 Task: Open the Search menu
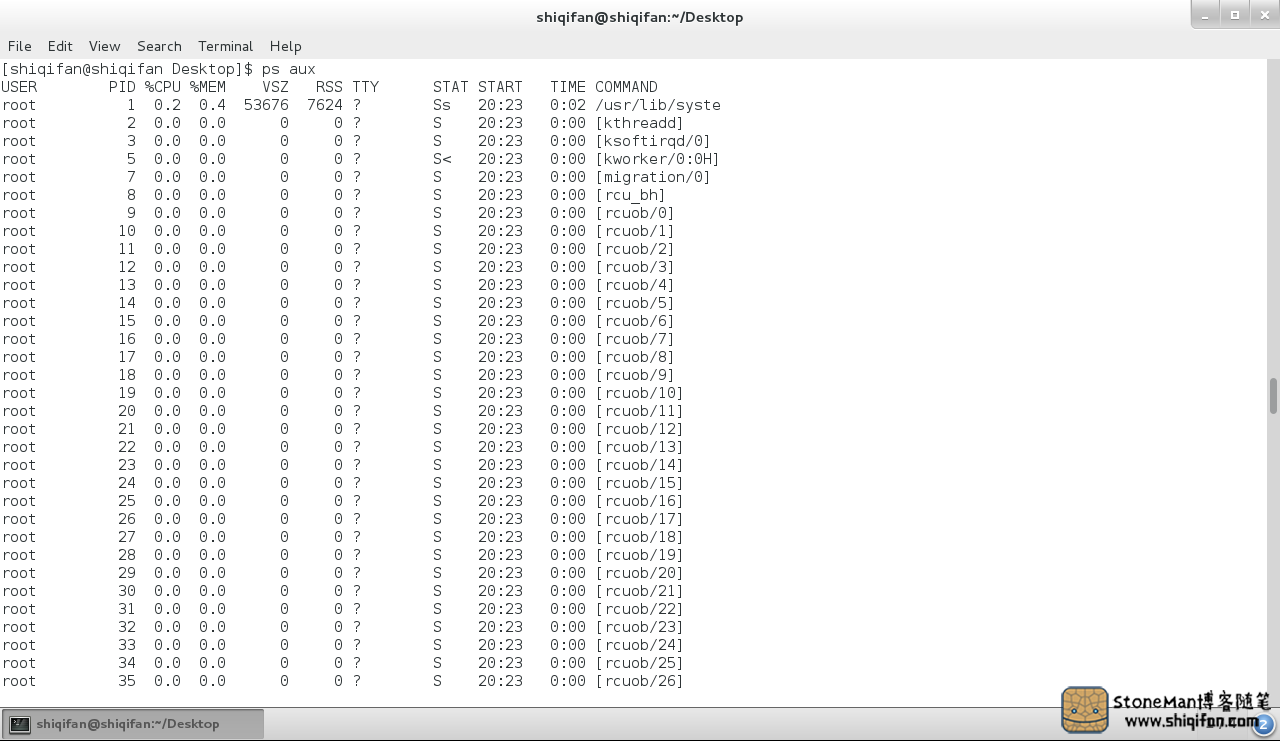[x=159, y=46]
